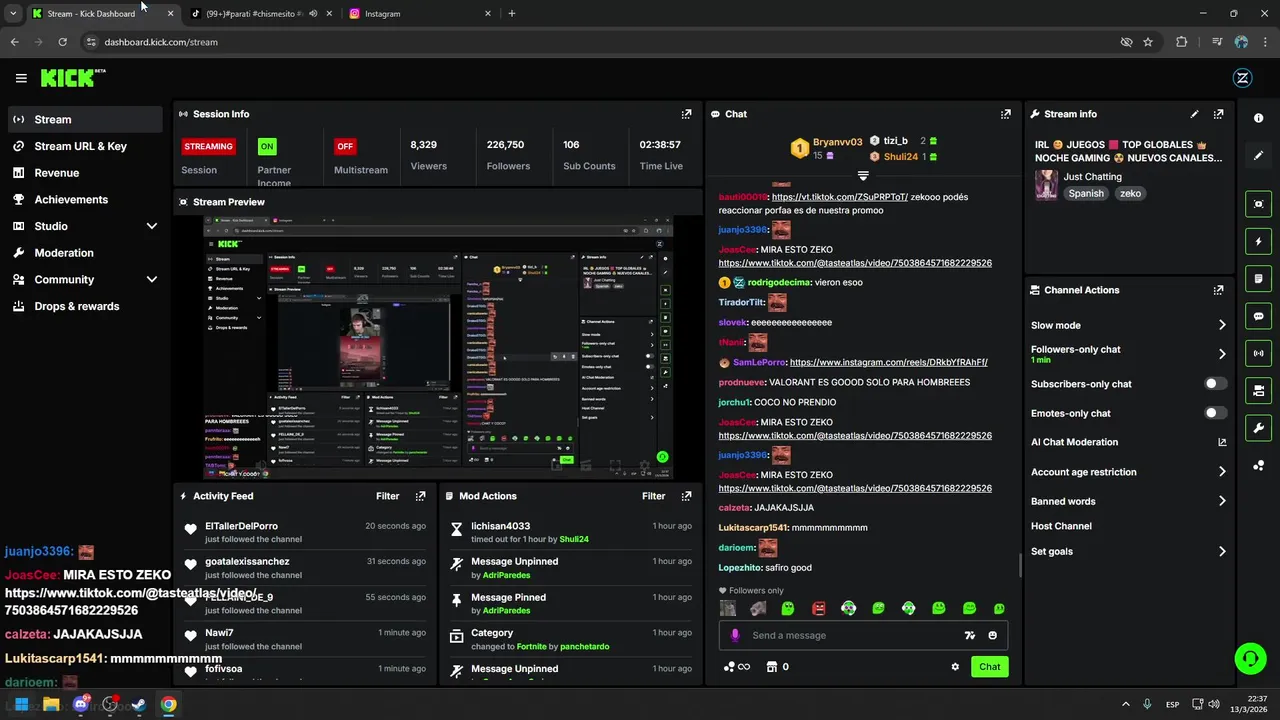Viewport: 1280px width, 720px height.
Task: Expand the Studio sidebar section
Action: click(152, 226)
